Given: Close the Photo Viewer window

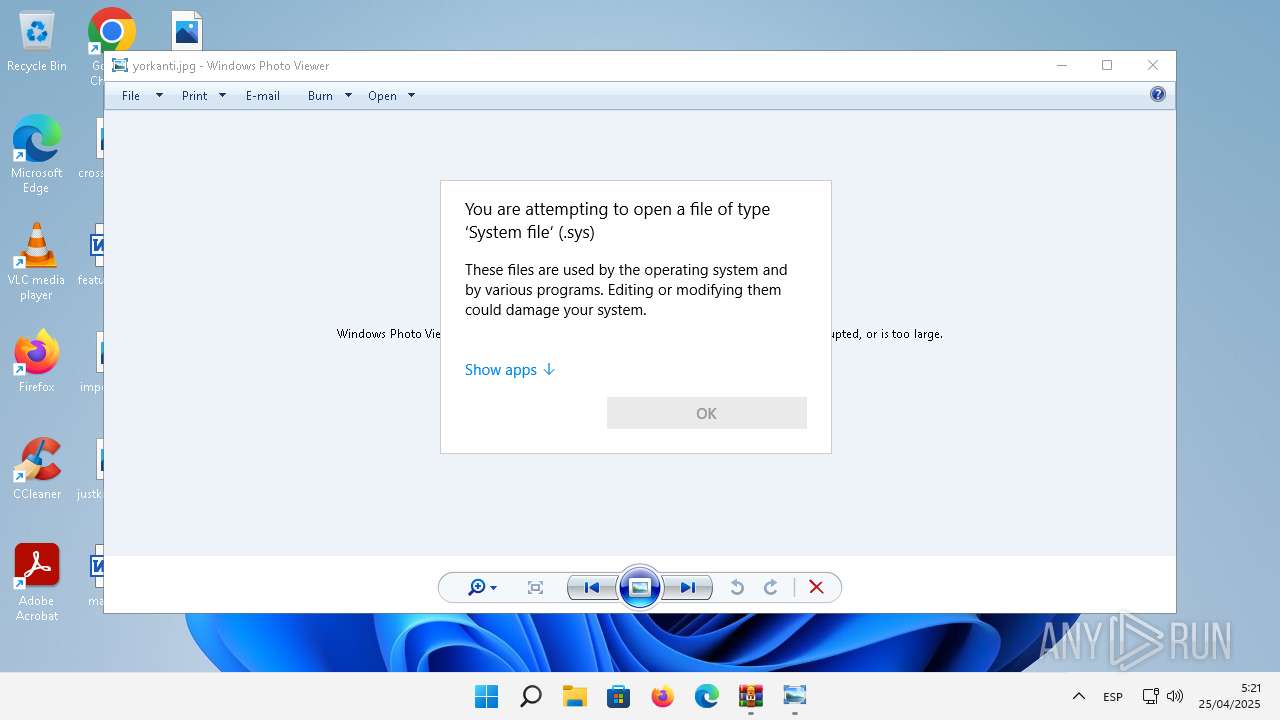Looking at the screenshot, I should point(1153,65).
